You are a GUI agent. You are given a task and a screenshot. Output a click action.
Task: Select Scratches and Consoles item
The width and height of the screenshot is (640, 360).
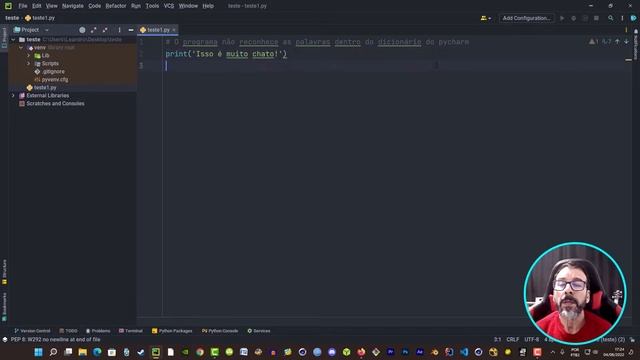point(52,104)
